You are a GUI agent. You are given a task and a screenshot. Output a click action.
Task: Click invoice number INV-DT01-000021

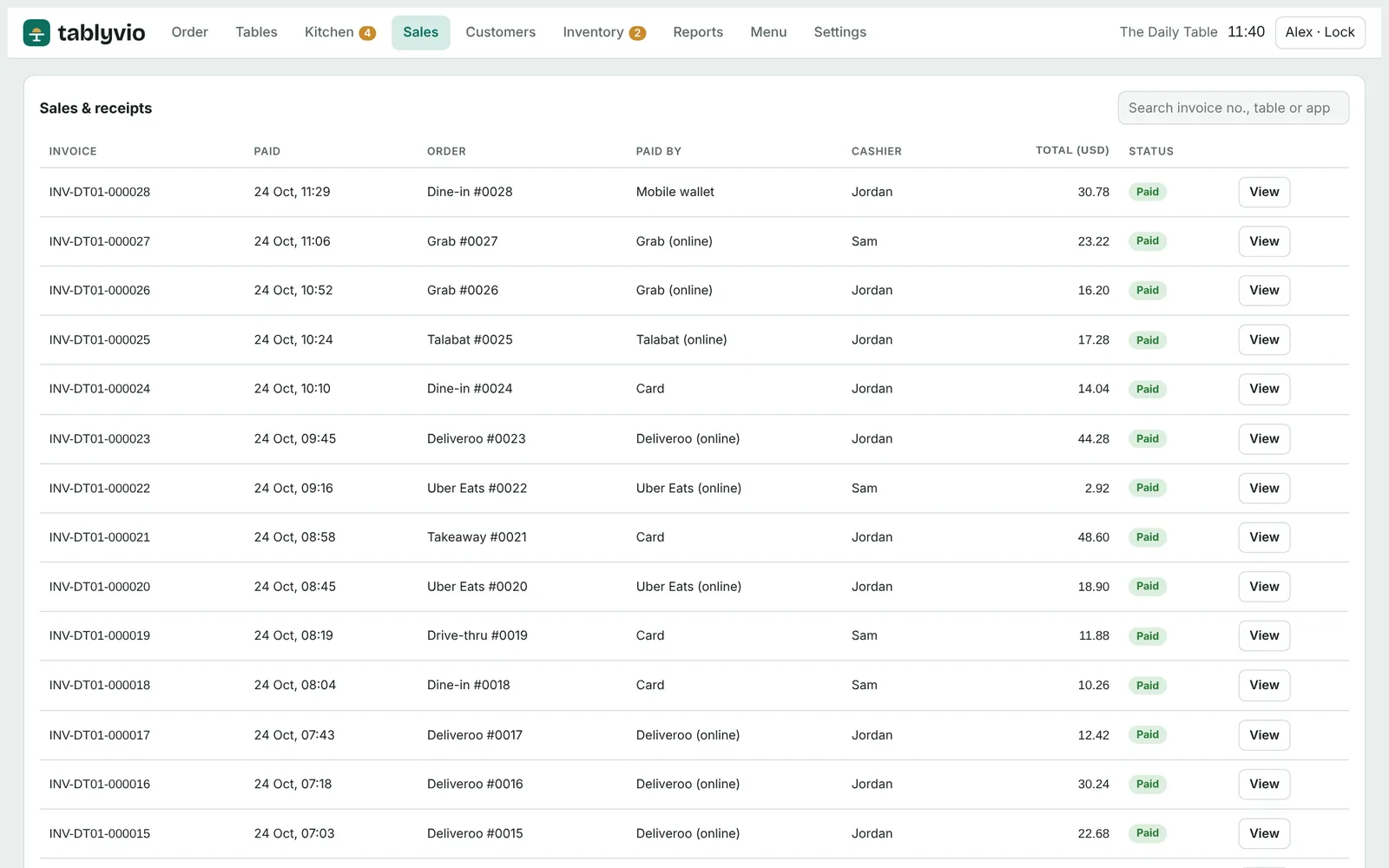(x=100, y=537)
